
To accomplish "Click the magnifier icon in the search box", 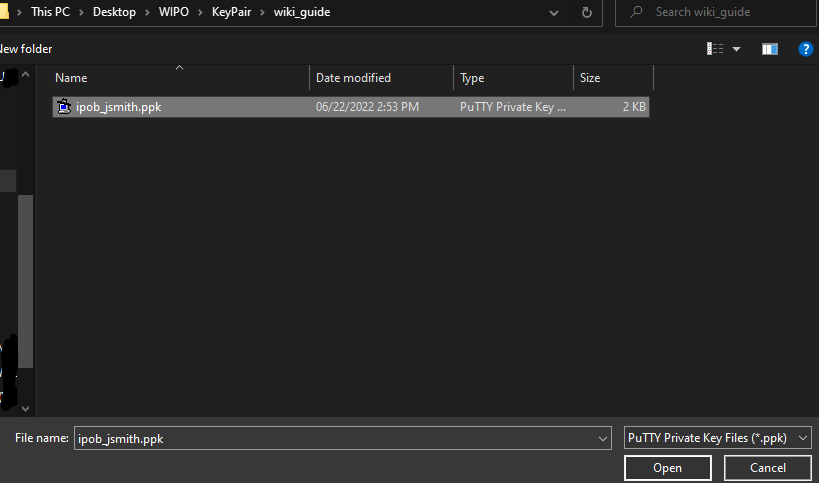I will coord(636,12).
